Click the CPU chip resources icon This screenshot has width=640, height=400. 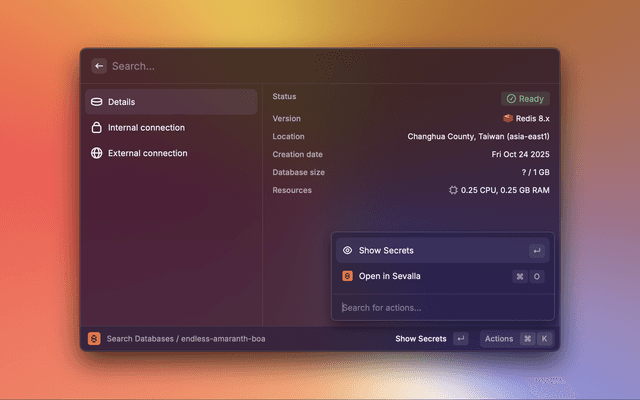click(x=454, y=190)
